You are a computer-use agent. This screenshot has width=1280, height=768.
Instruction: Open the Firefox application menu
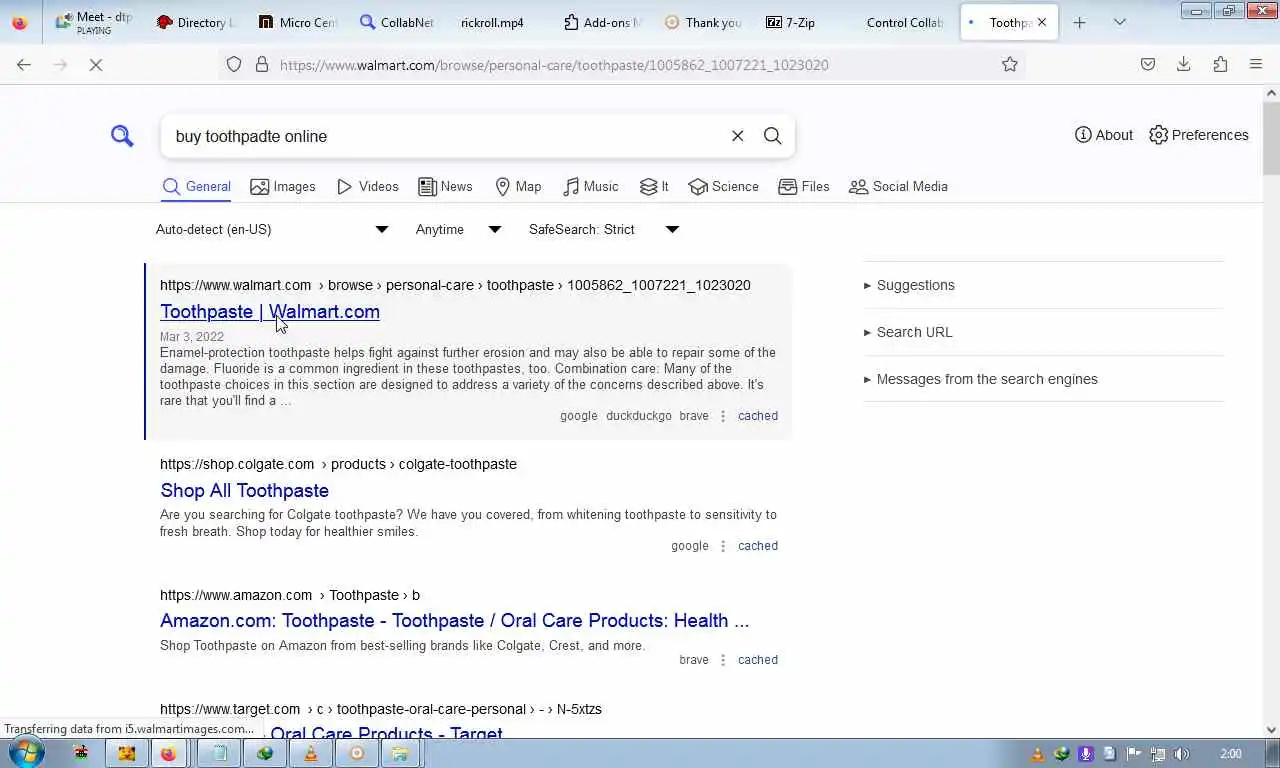[1256, 65]
